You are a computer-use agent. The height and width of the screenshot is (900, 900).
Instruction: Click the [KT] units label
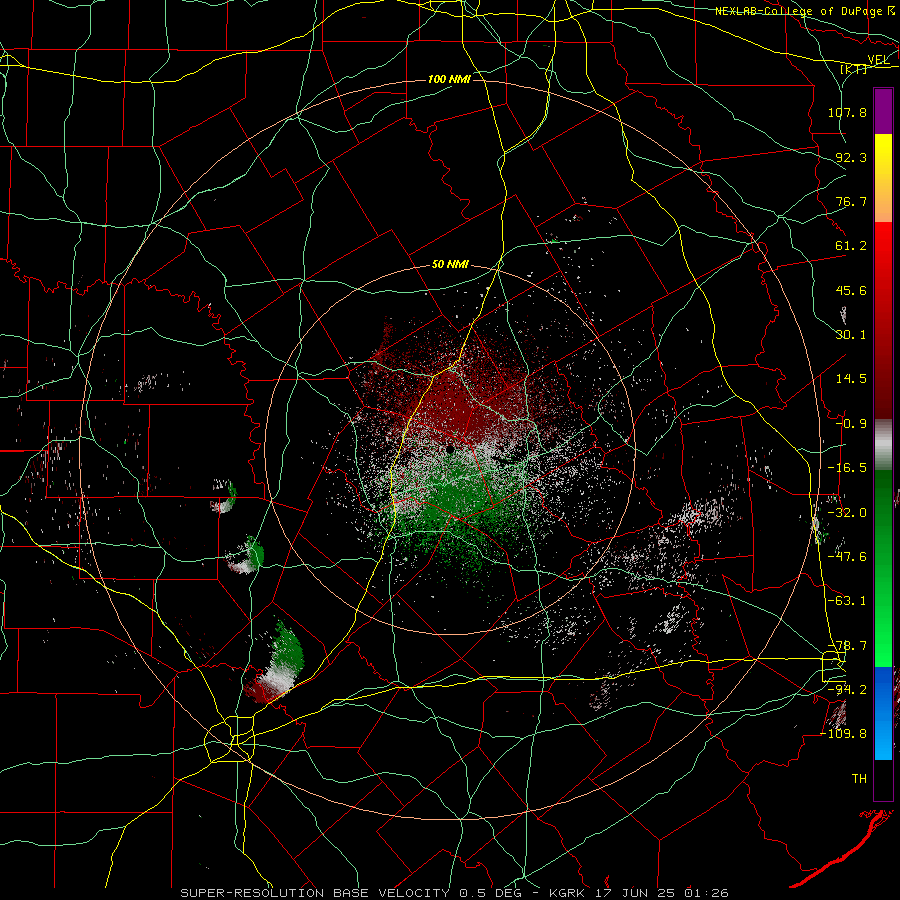click(854, 69)
